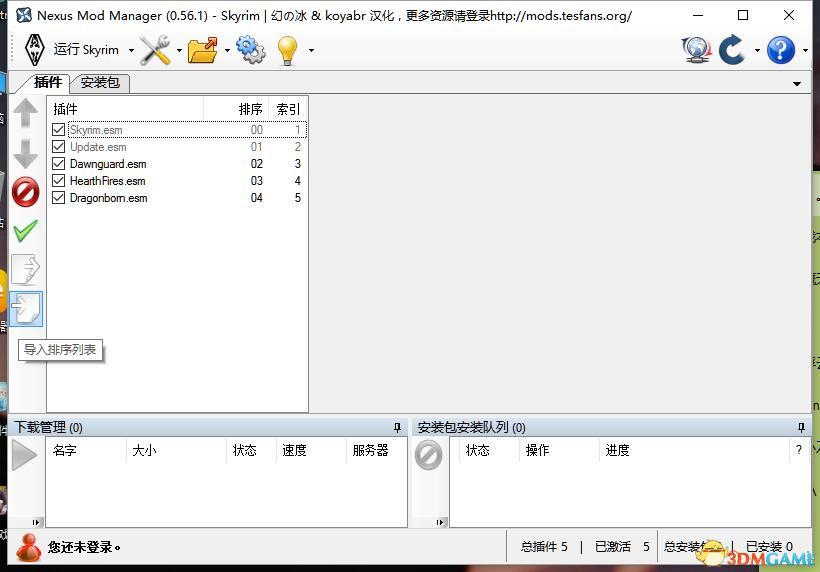The width and height of the screenshot is (820, 572).
Task: Uncheck the Dawnguard.esm plugin checkbox
Action: 59,164
